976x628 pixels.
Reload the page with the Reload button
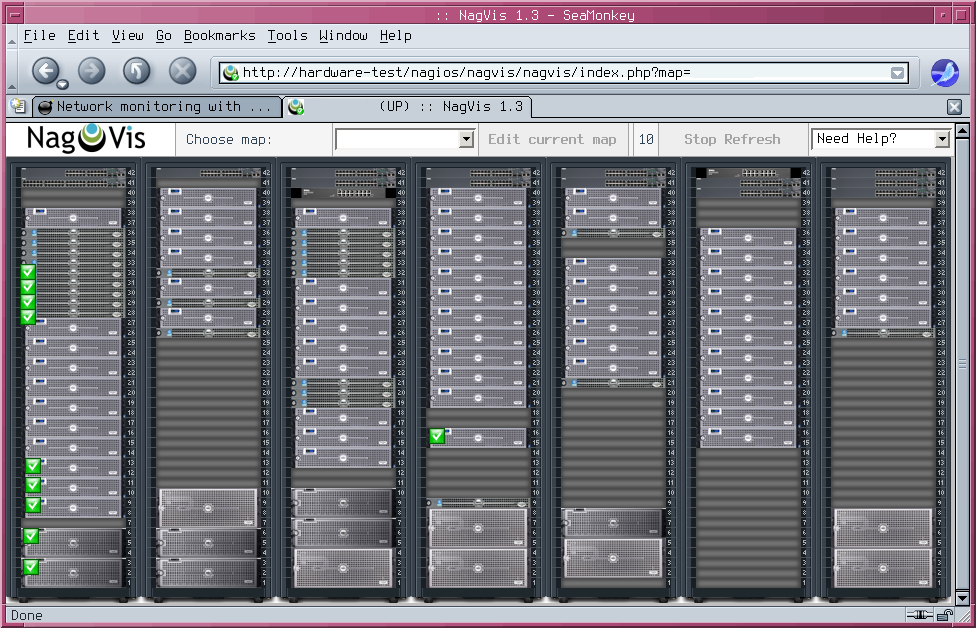pos(136,70)
